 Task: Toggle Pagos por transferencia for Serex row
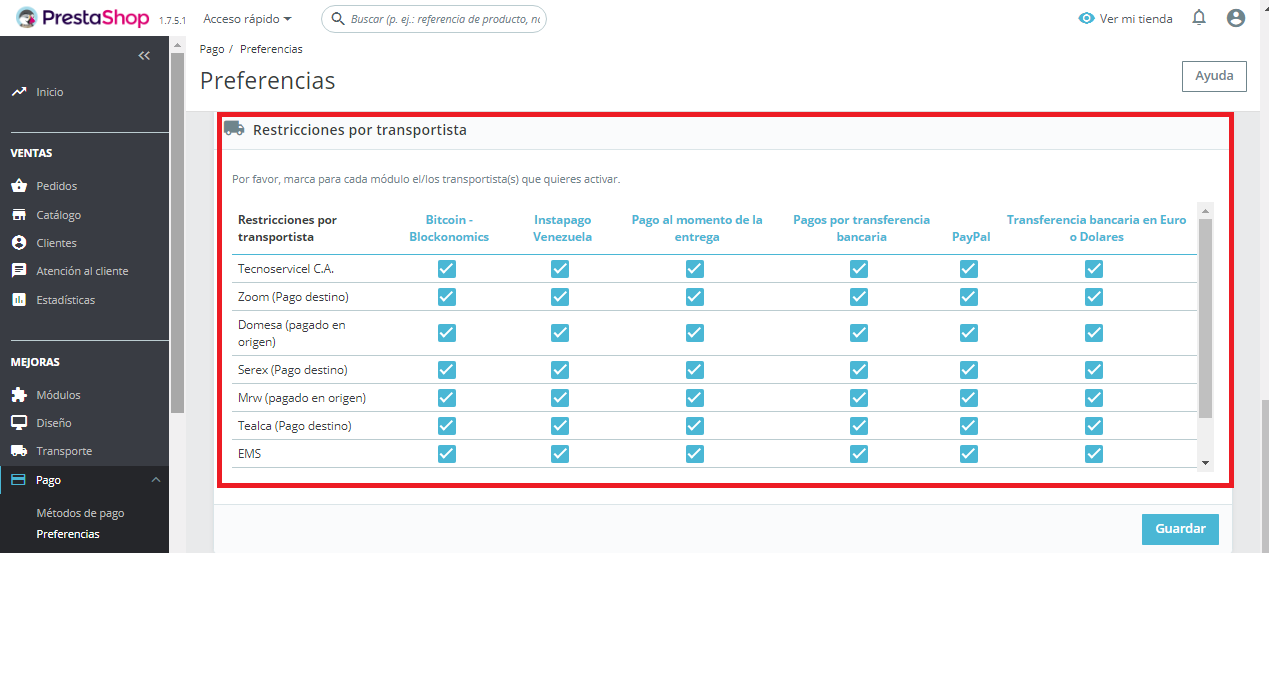(x=859, y=370)
